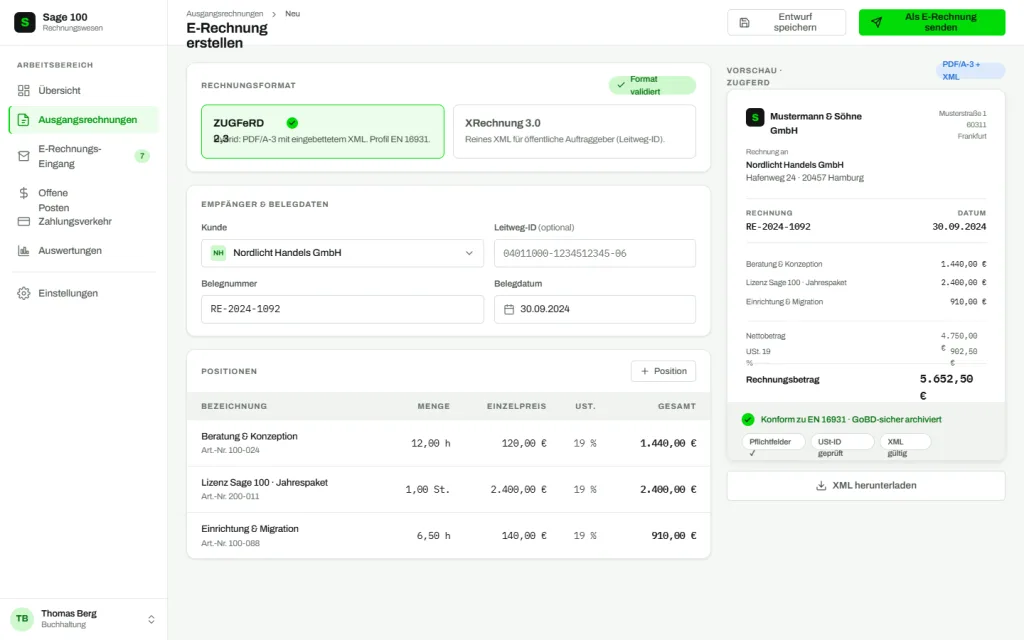The width and height of the screenshot is (1024, 640).
Task: Click the Einzelpreis 140,00 € cell
Action: pos(524,536)
